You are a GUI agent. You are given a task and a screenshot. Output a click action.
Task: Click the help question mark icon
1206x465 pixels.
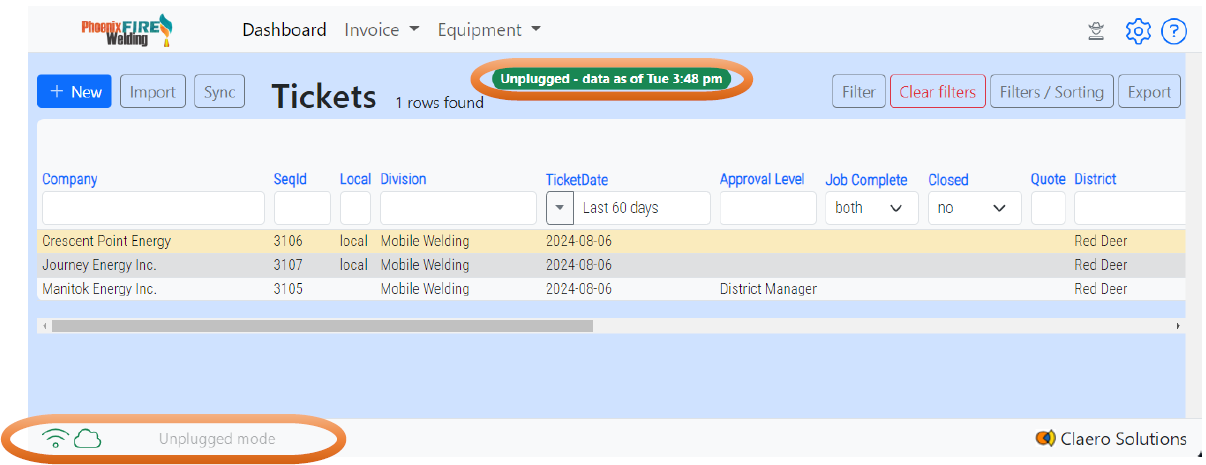[1173, 31]
